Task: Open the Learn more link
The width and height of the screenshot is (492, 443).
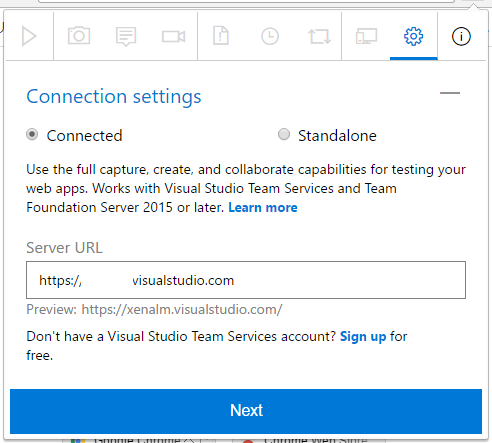Action: pos(263,207)
